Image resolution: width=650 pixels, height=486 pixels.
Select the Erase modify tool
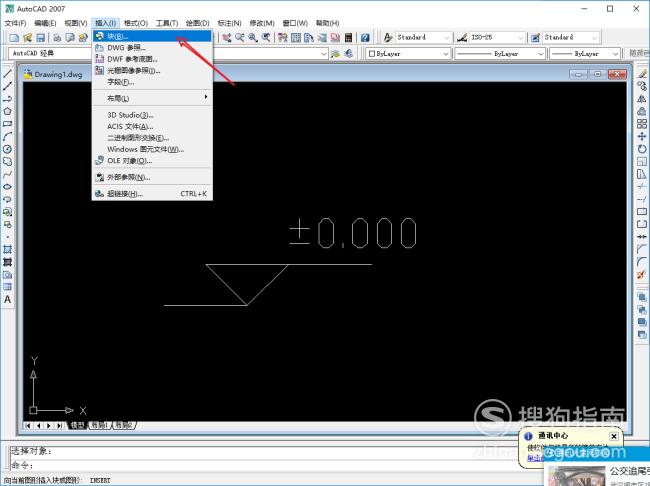tap(642, 74)
